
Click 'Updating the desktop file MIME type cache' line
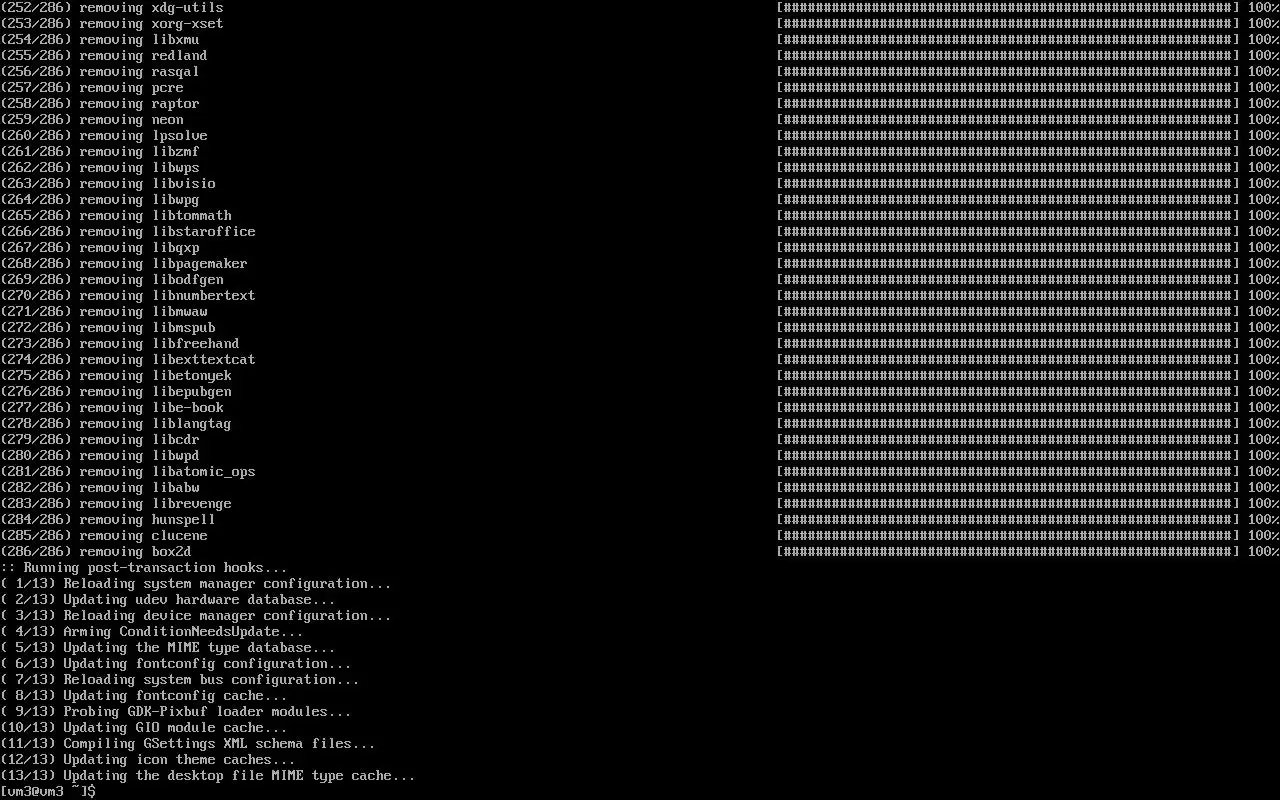(208, 775)
